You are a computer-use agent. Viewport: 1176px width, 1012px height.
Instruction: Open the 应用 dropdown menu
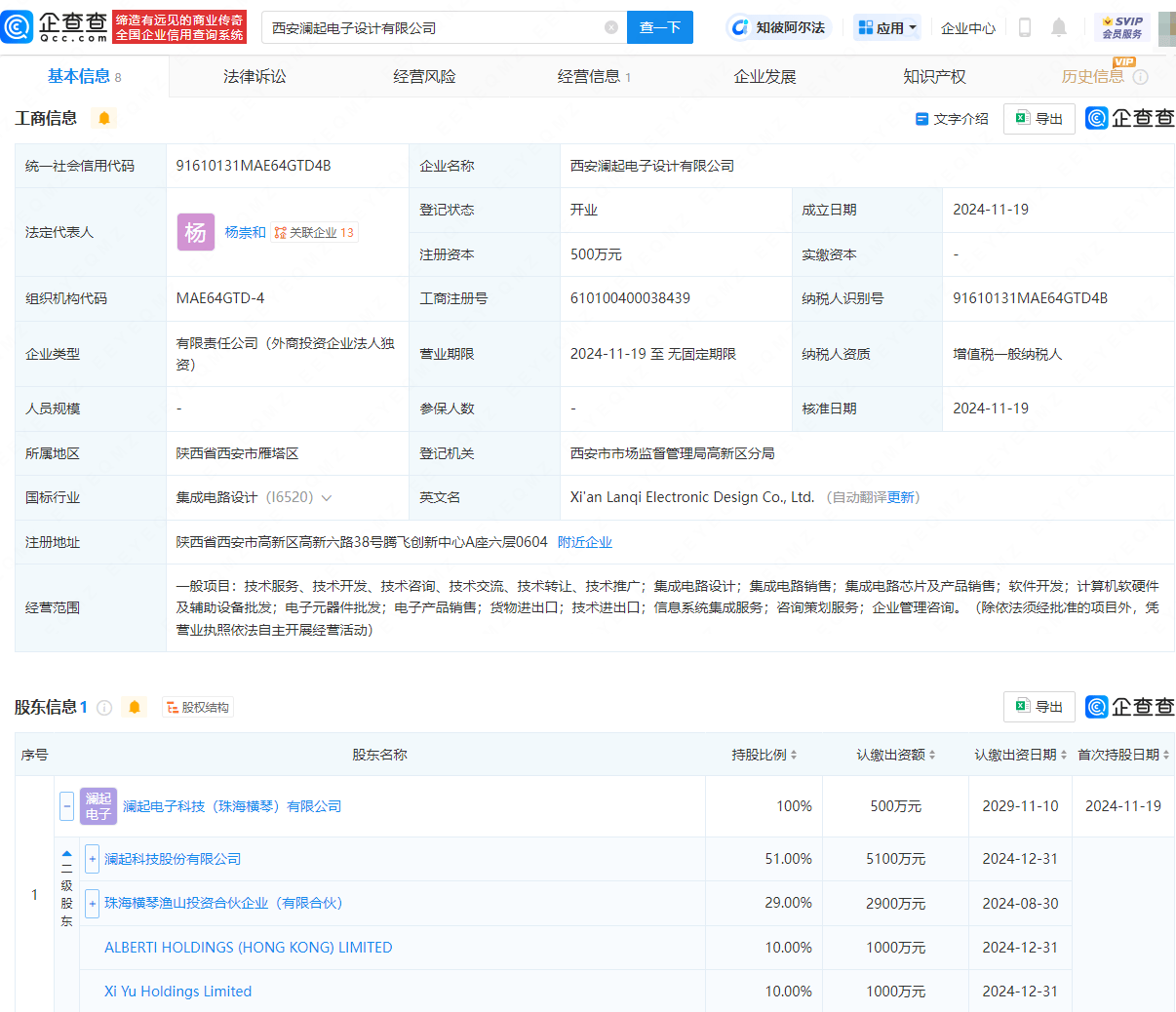tap(887, 27)
